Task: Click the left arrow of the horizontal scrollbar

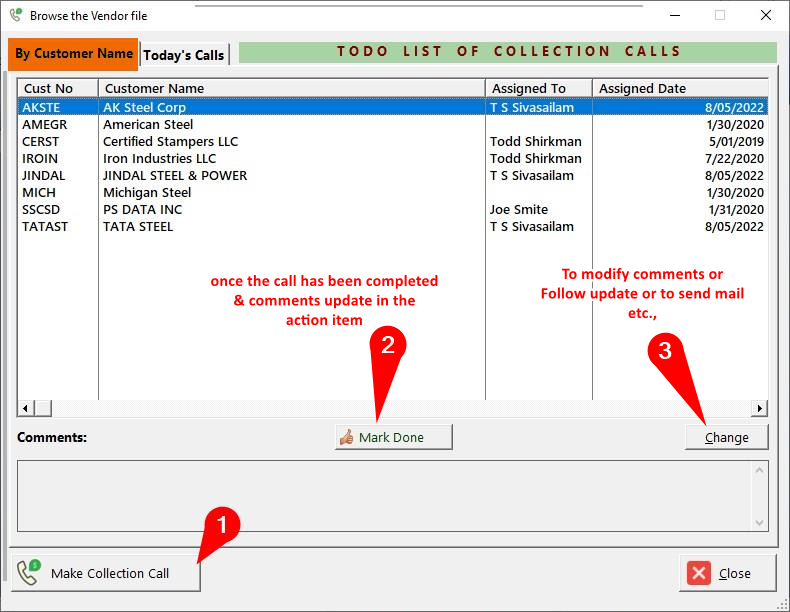Action: [26, 408]
